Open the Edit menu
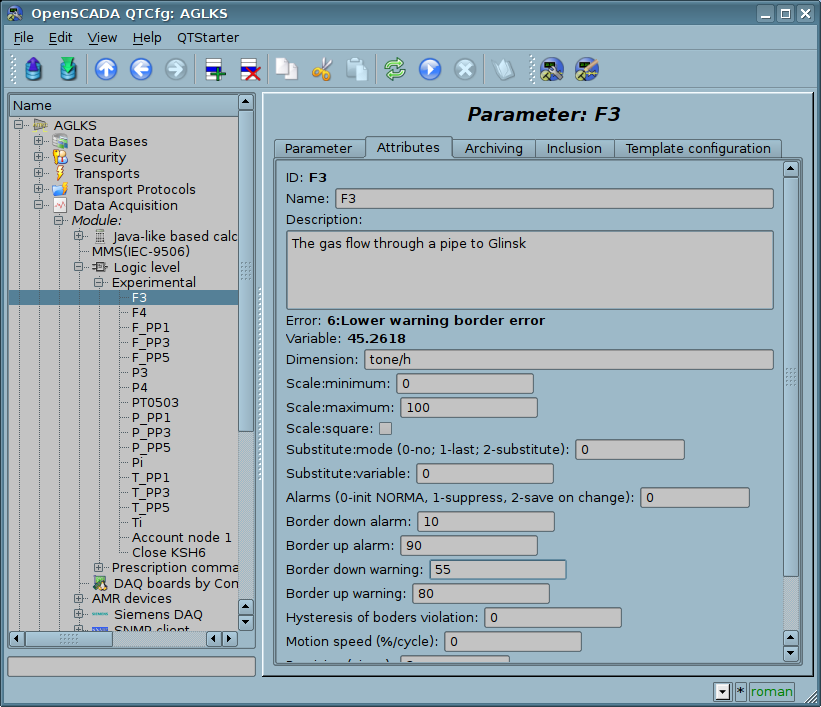821x707 pixels. [x=60, y=38]
